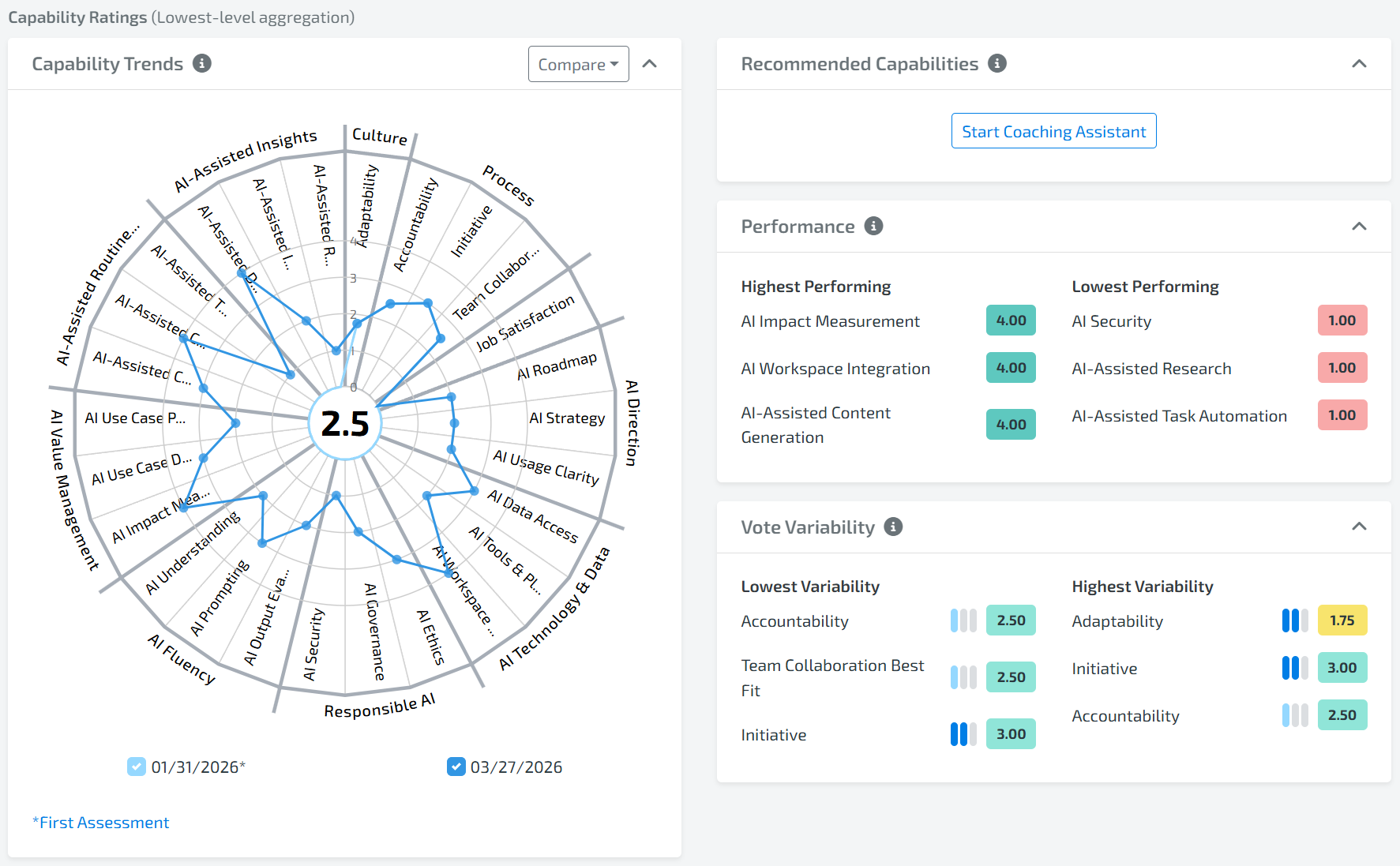Click the AI-Assisted Research 1.00 badge
The height and width of the screenshot is (866, 1400).
point(1342,368)
